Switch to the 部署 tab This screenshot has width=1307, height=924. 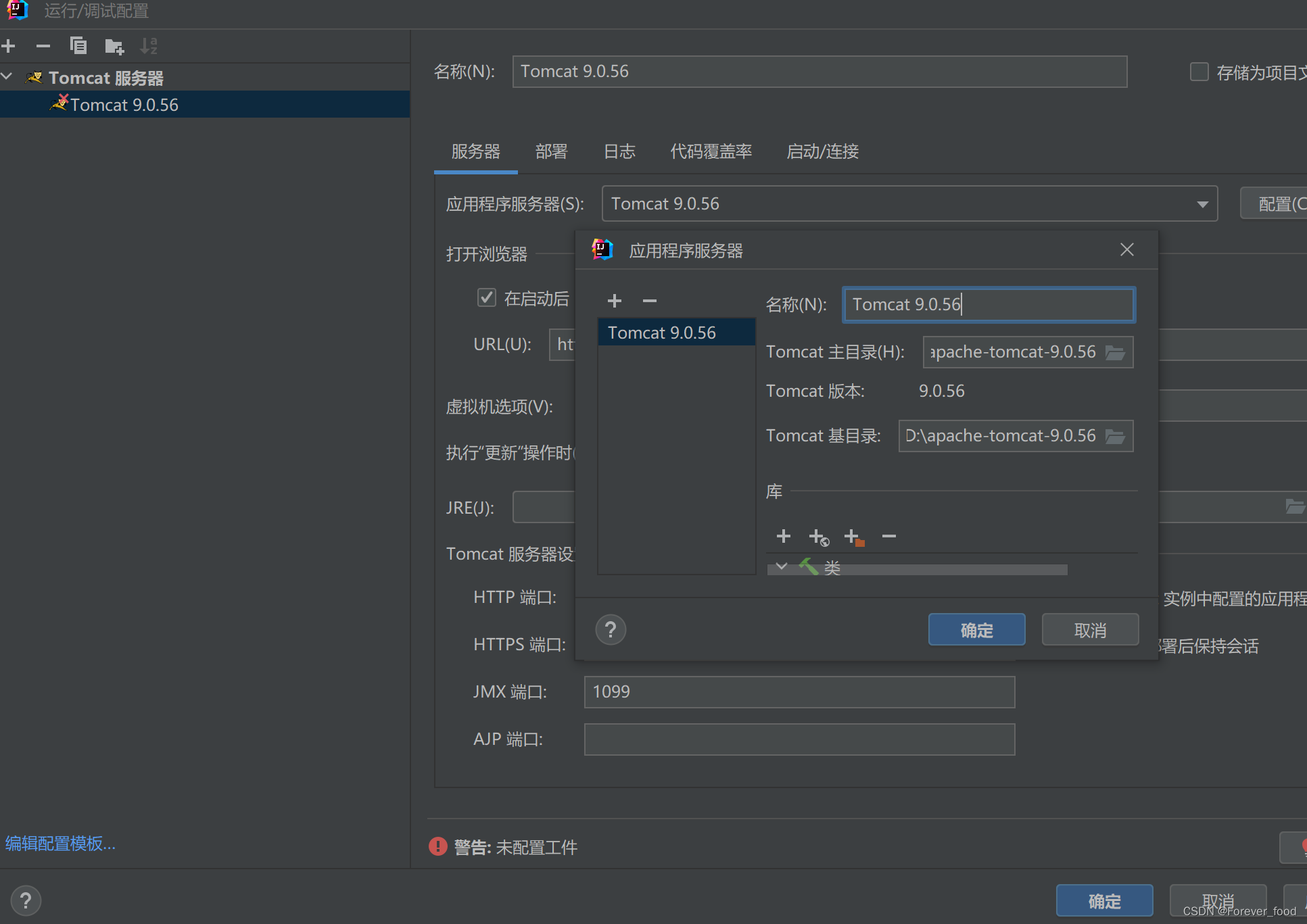tap(551, 151)
